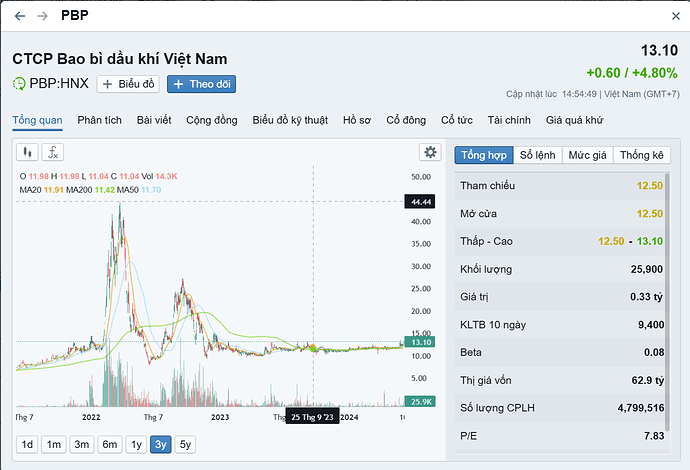Switch to the Tài chính tab

coord(509,120)
